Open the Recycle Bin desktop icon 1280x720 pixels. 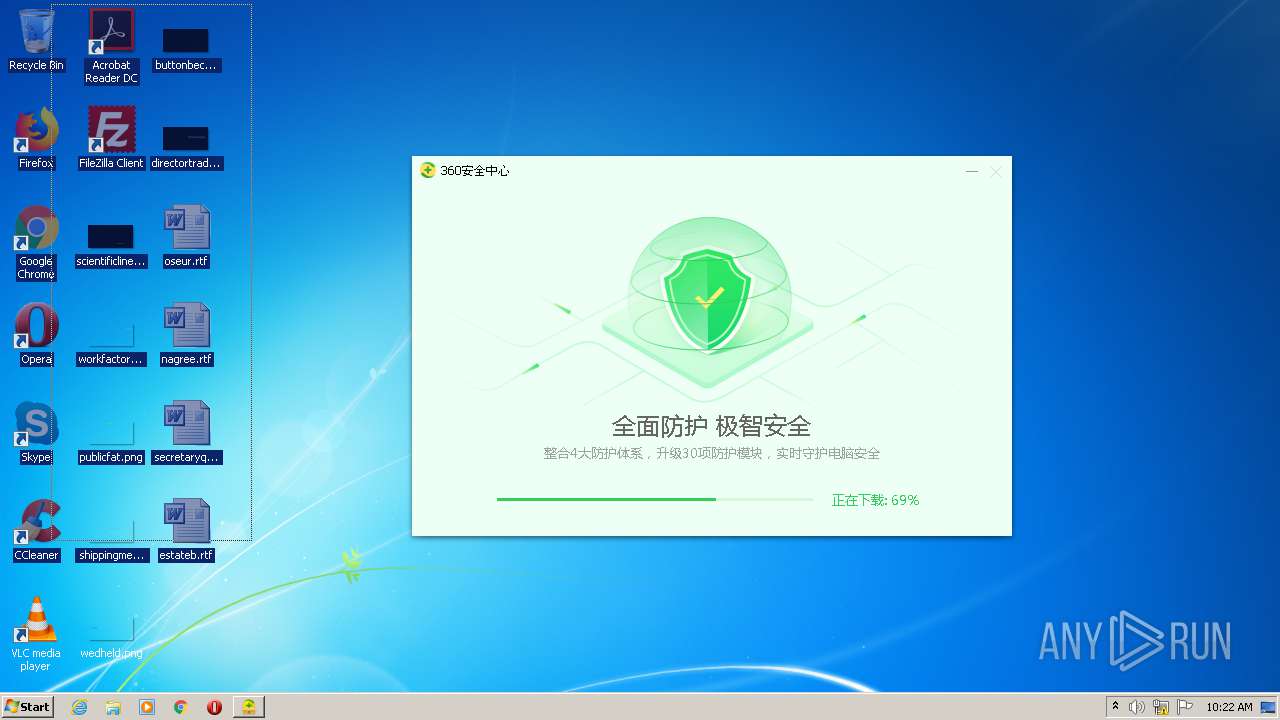(36, 40)
